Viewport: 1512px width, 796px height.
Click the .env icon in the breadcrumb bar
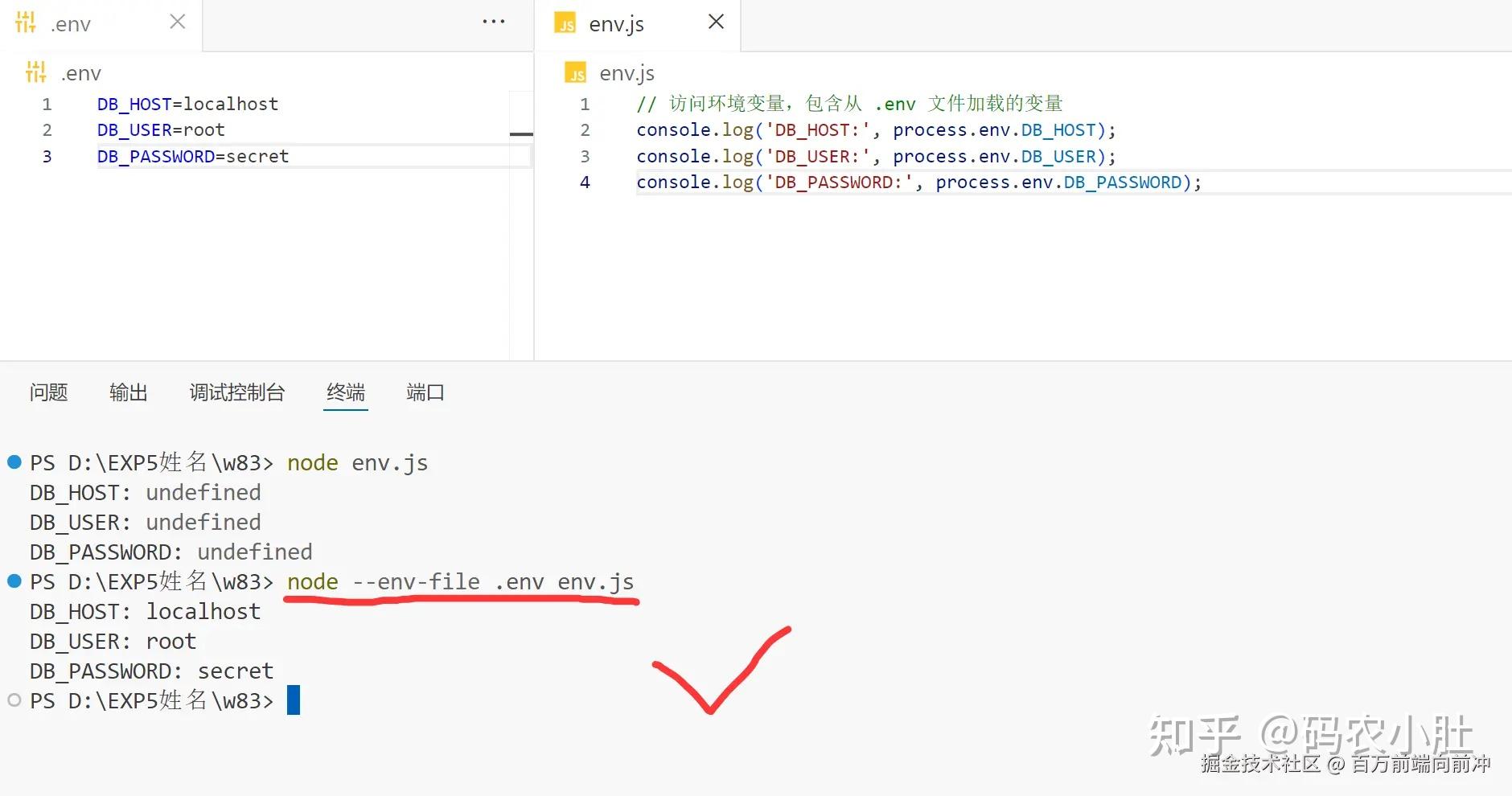[35, 72]
